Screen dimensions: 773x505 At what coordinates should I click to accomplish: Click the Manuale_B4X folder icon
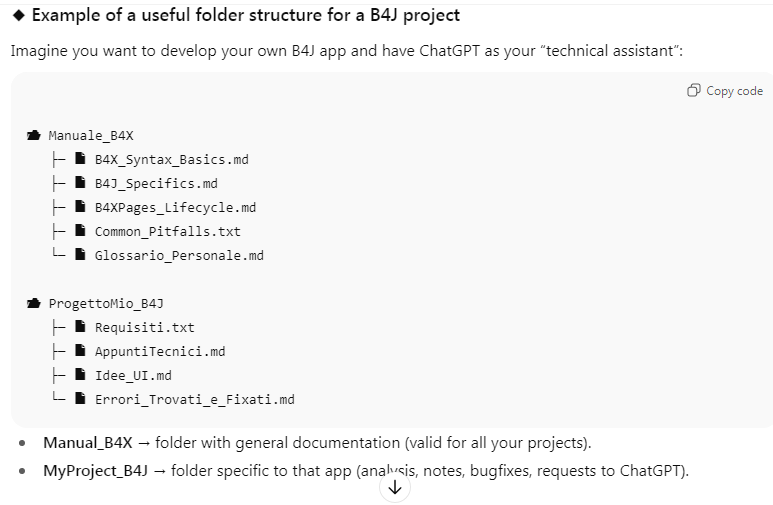tap(33, 136)
